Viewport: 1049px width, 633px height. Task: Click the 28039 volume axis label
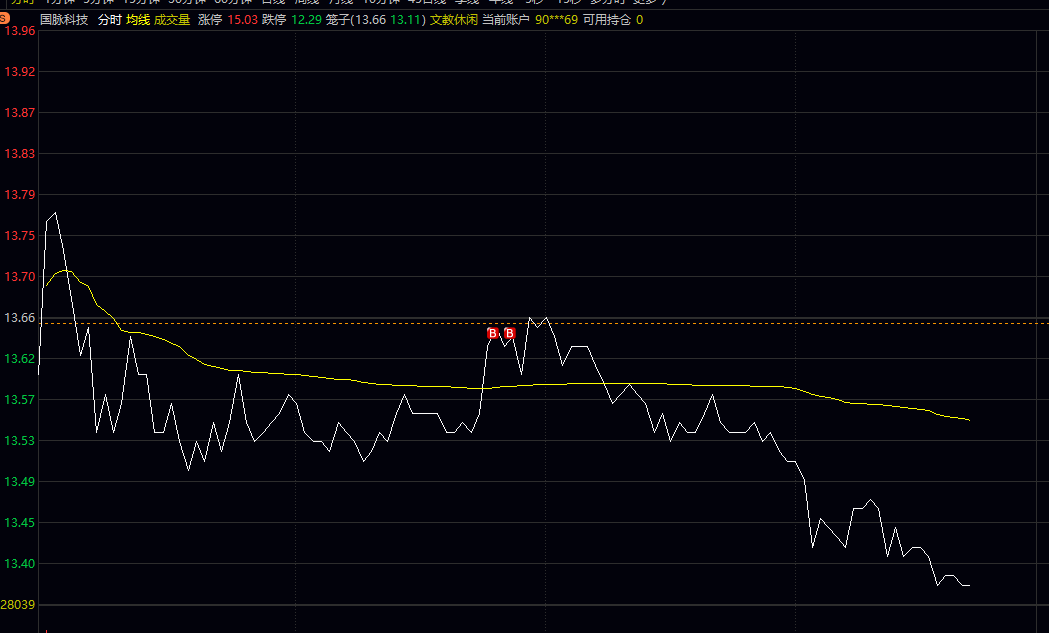point(17,605)
